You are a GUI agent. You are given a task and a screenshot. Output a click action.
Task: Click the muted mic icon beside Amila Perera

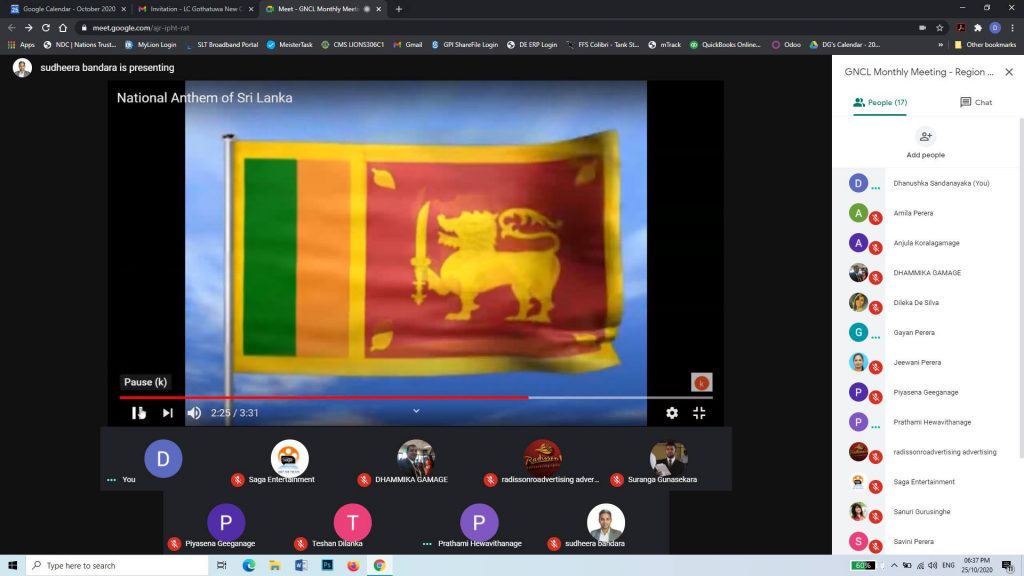pos(876,218)
